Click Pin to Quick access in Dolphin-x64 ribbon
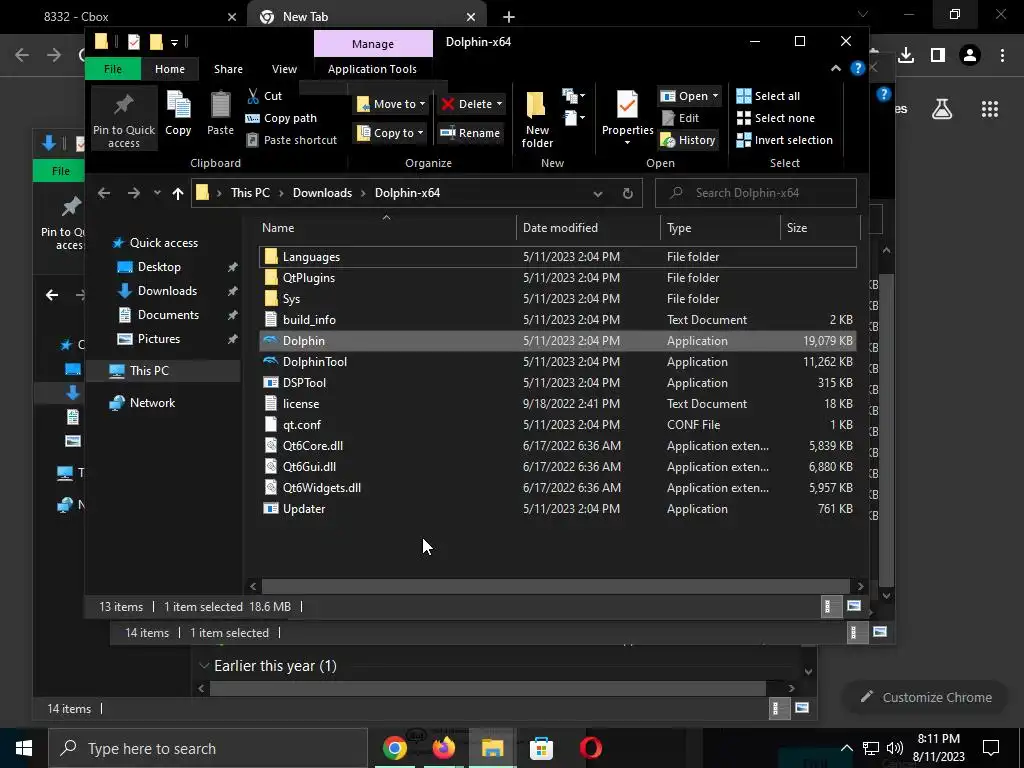The height and width of the screenshot is (768, 1024). point(123,119)
